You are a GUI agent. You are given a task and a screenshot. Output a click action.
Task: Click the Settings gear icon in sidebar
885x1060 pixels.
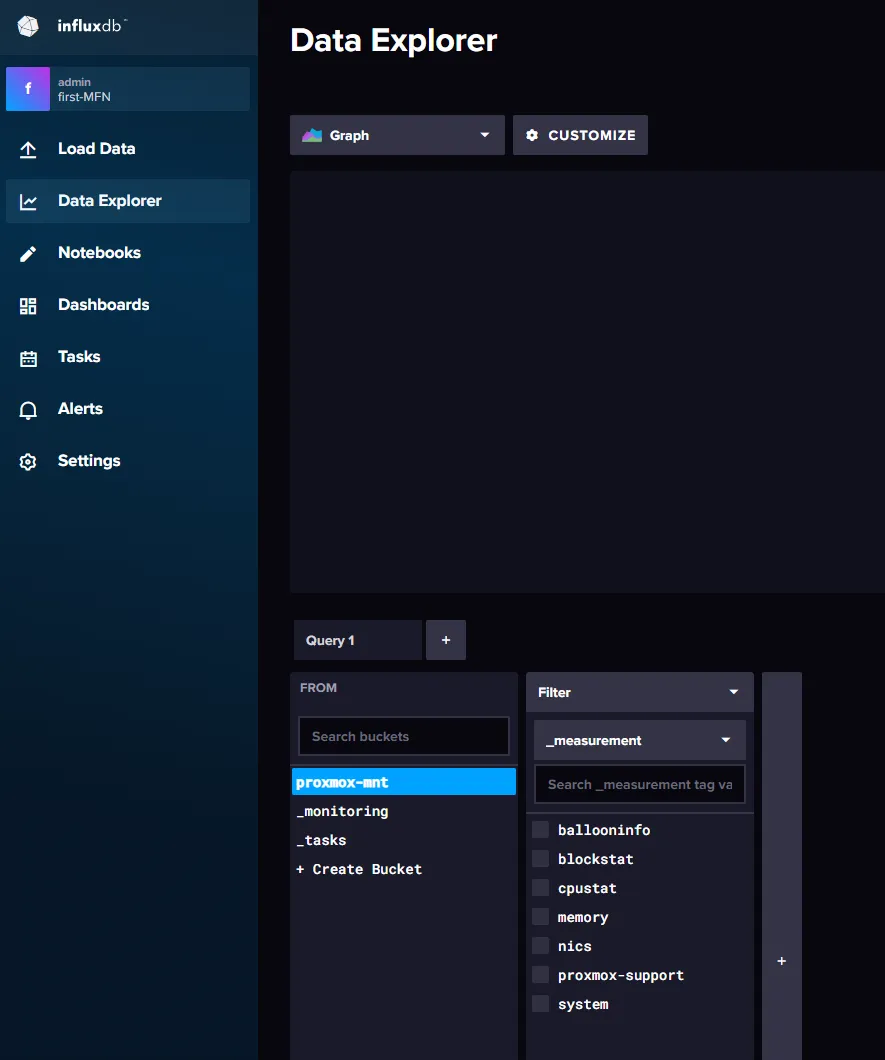[x=28, y=462]
